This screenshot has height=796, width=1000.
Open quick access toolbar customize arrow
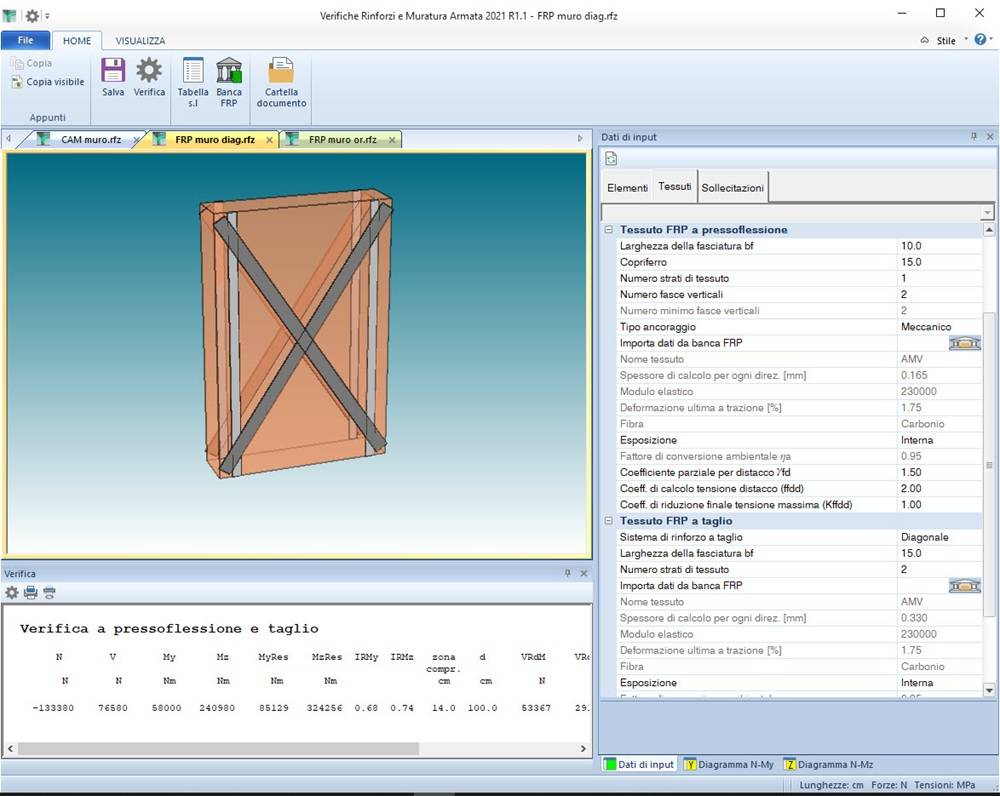point(47,16)
